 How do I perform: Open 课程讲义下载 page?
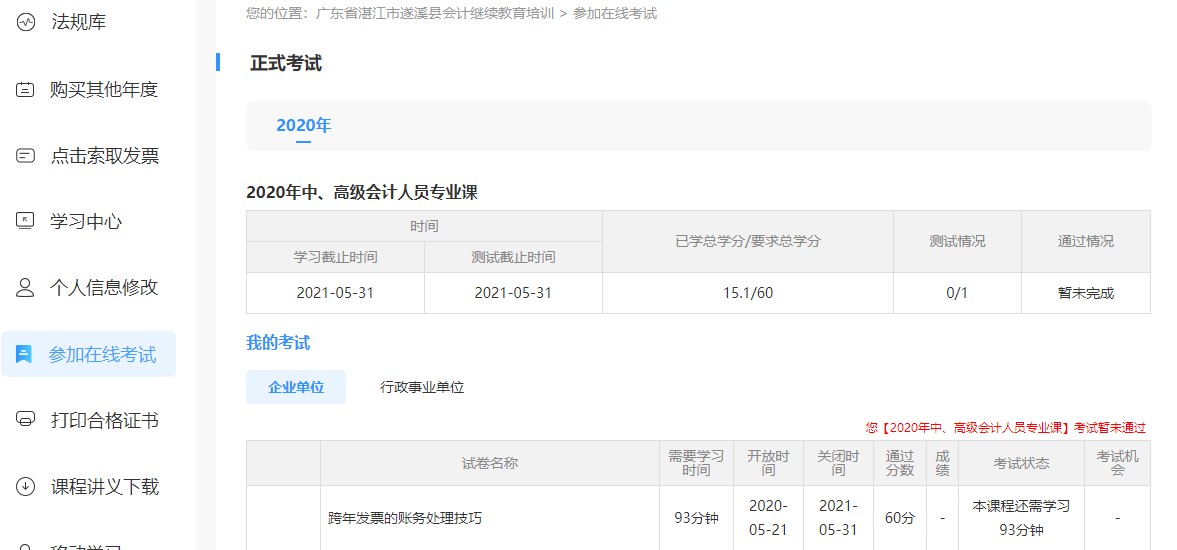point(104,486)
